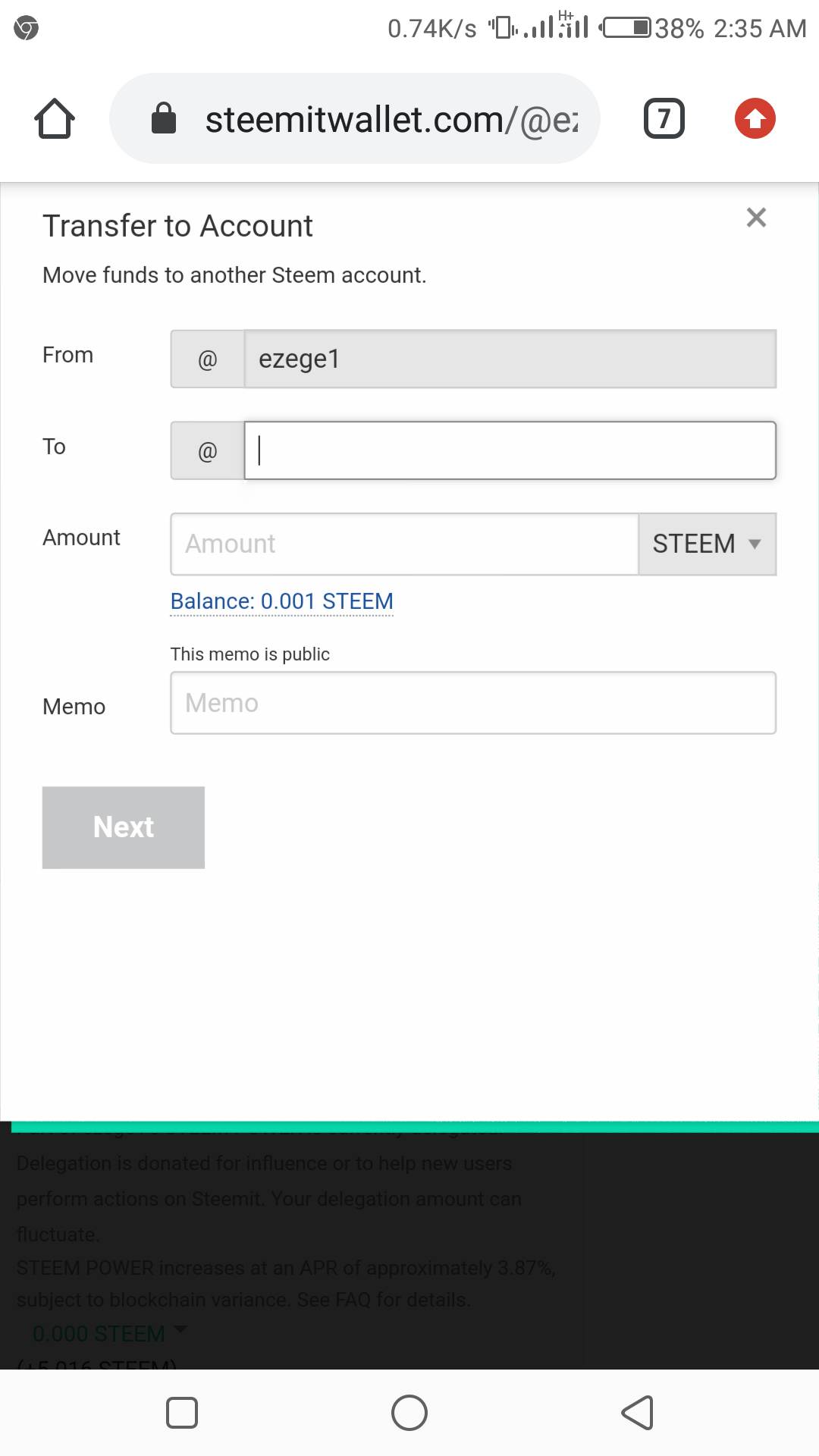The image size is (819, 1456).
Task: Click 'This memo is public' note
Action: click(x=250, y=654)
